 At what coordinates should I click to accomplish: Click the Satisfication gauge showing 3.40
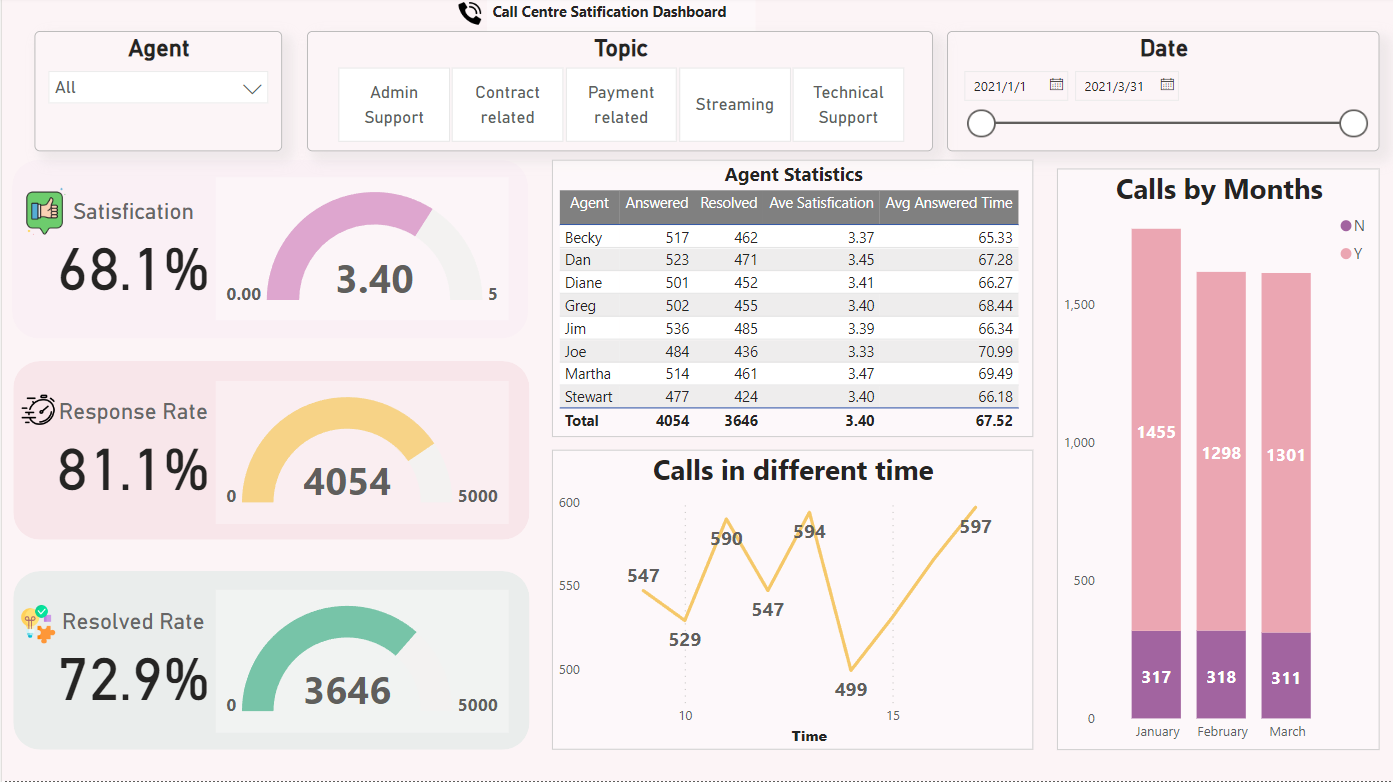click(374, 246)
